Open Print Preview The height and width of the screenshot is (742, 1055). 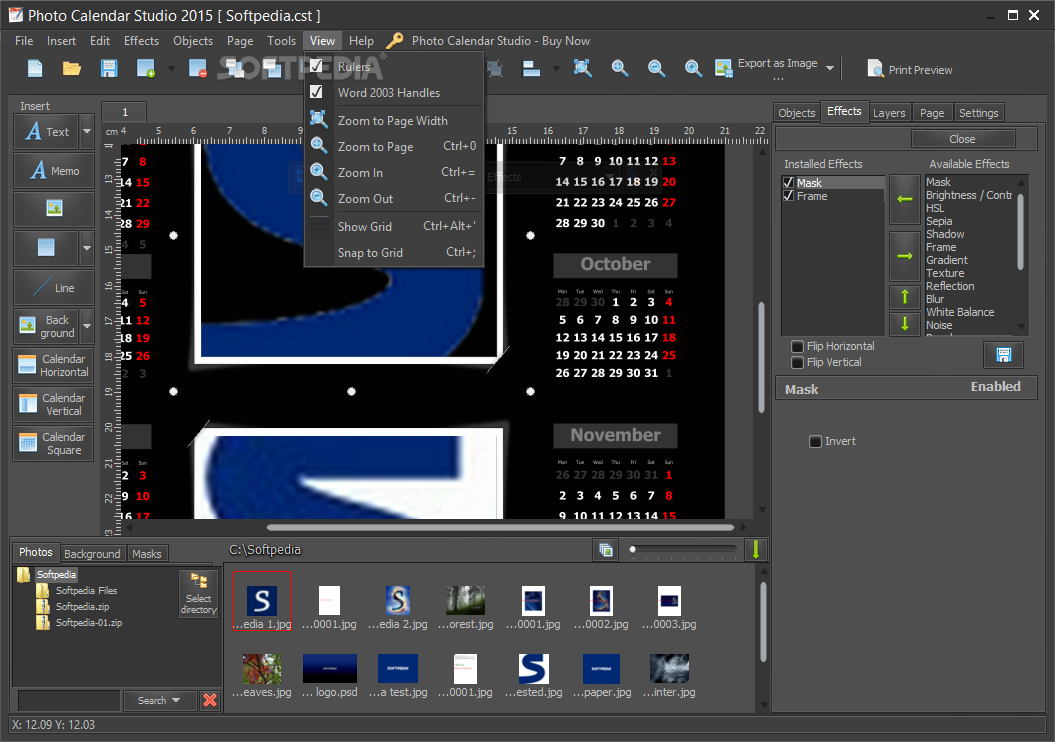(910, 69)
